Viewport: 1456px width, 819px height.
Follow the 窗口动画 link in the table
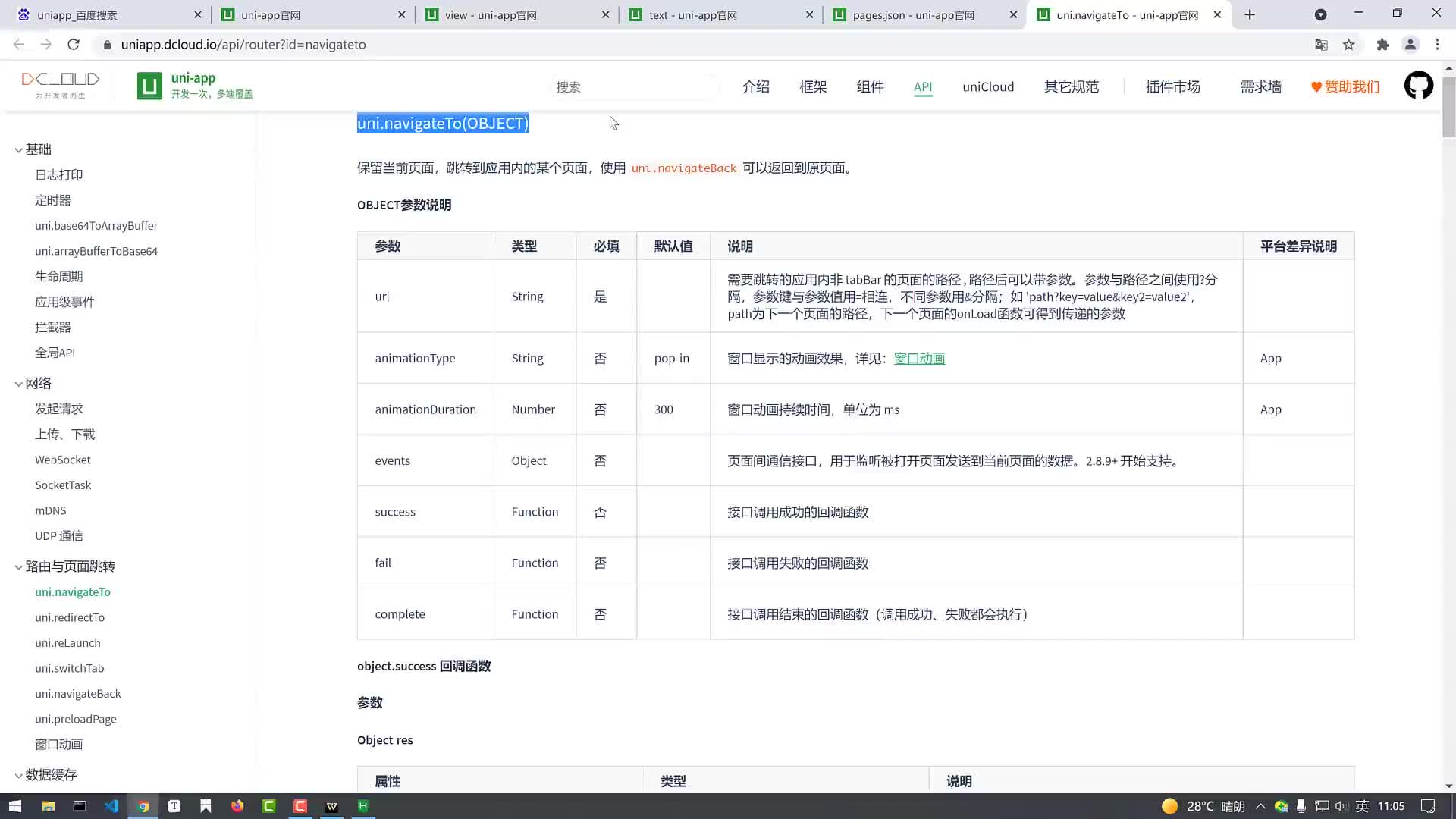919,358
